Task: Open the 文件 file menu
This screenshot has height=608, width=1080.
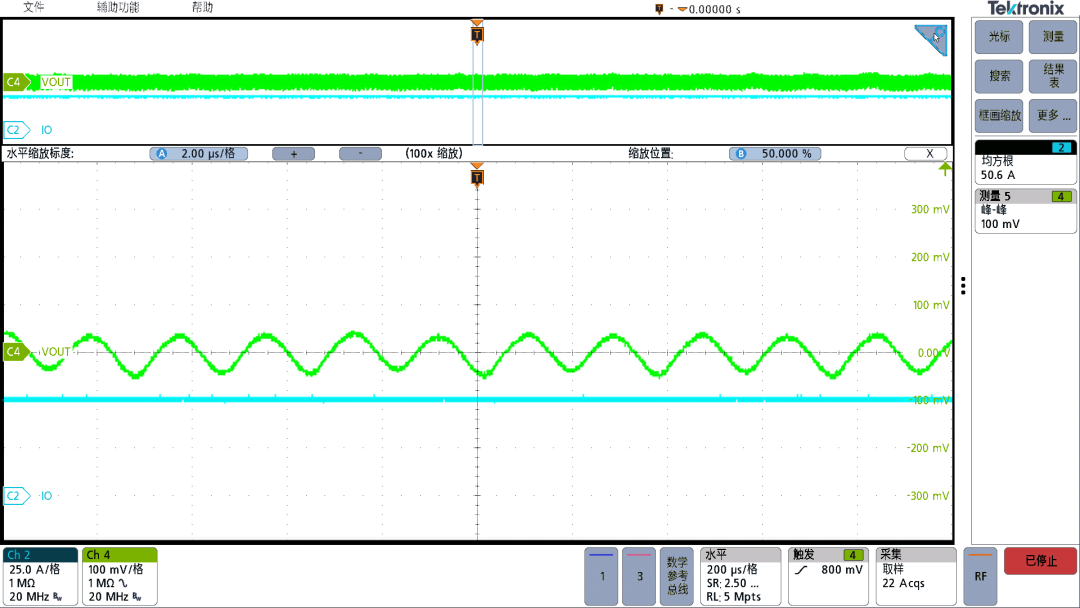Action: click(x=34, y=8)
